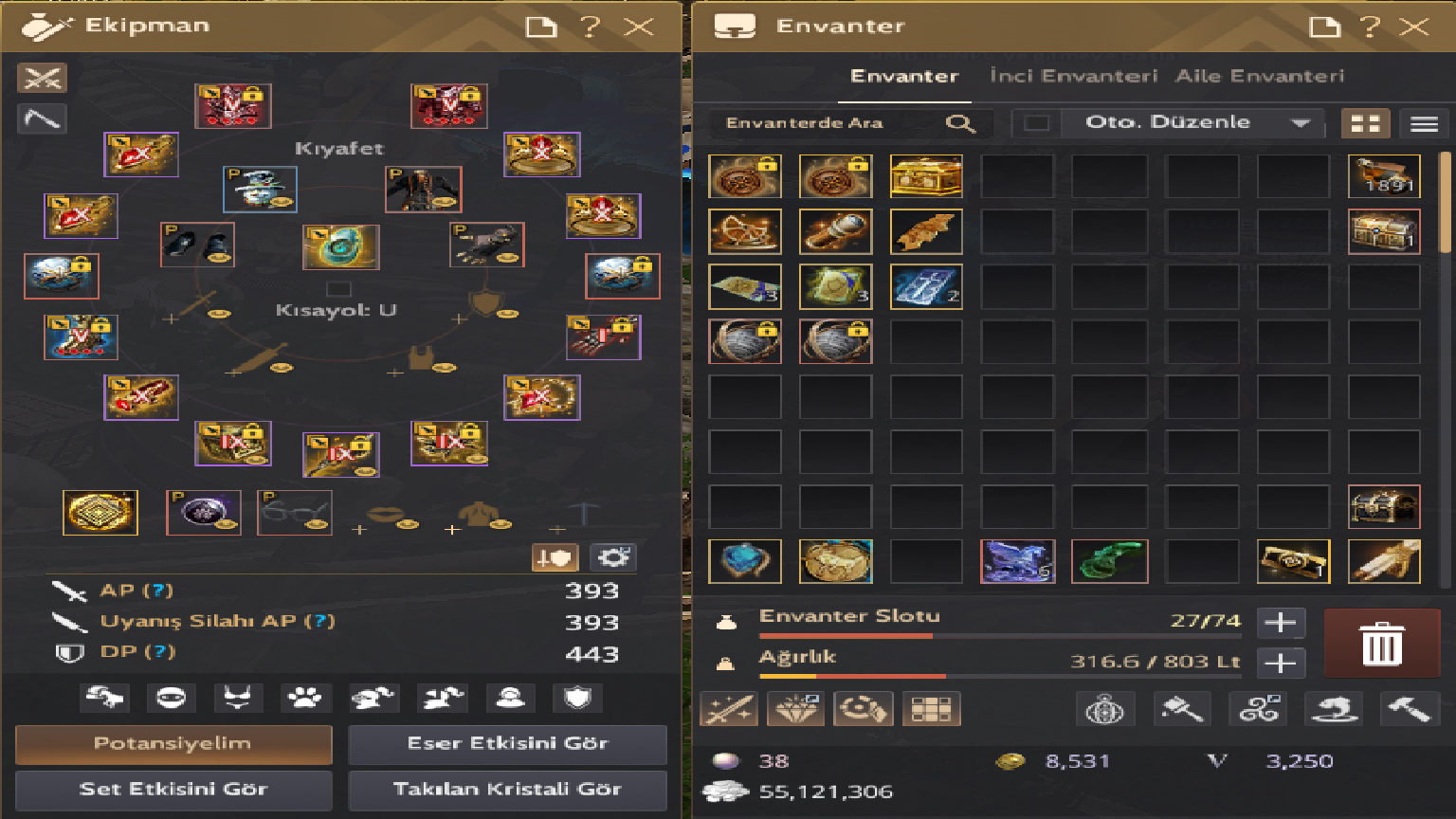Click Takılan Kristali Gör button
Screen dimensions: 1456x819
click(507, 789)
